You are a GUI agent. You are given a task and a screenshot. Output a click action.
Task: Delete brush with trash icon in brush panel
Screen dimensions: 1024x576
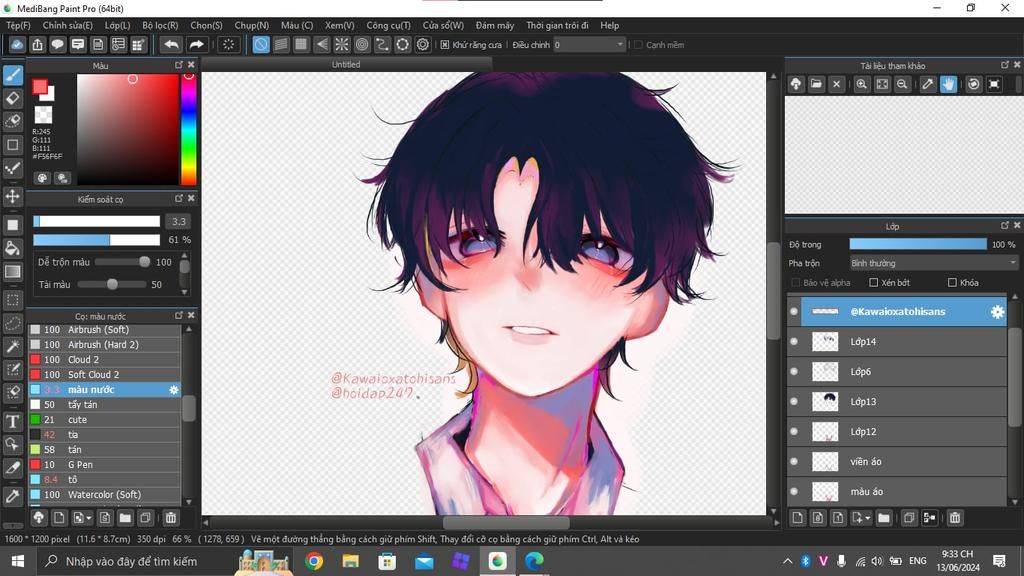(170, 518)
